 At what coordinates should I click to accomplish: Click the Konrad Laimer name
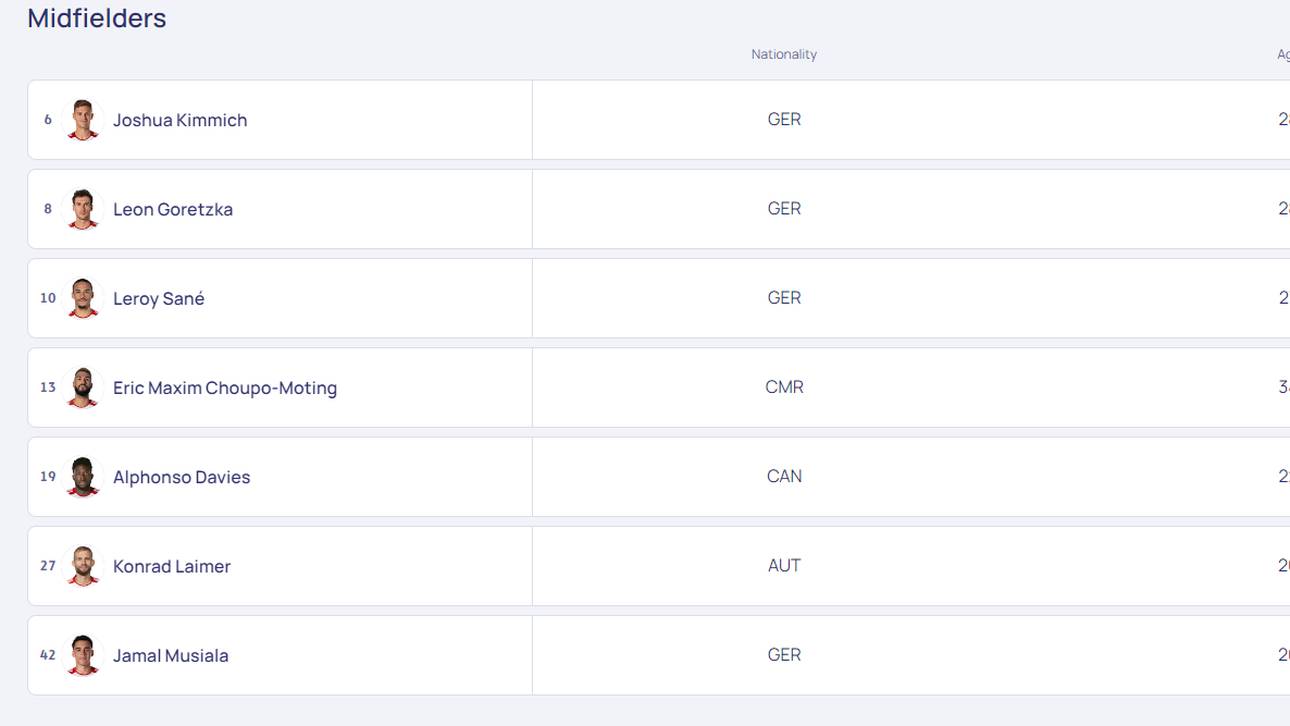pyautogui.click(x=172, y=566)
